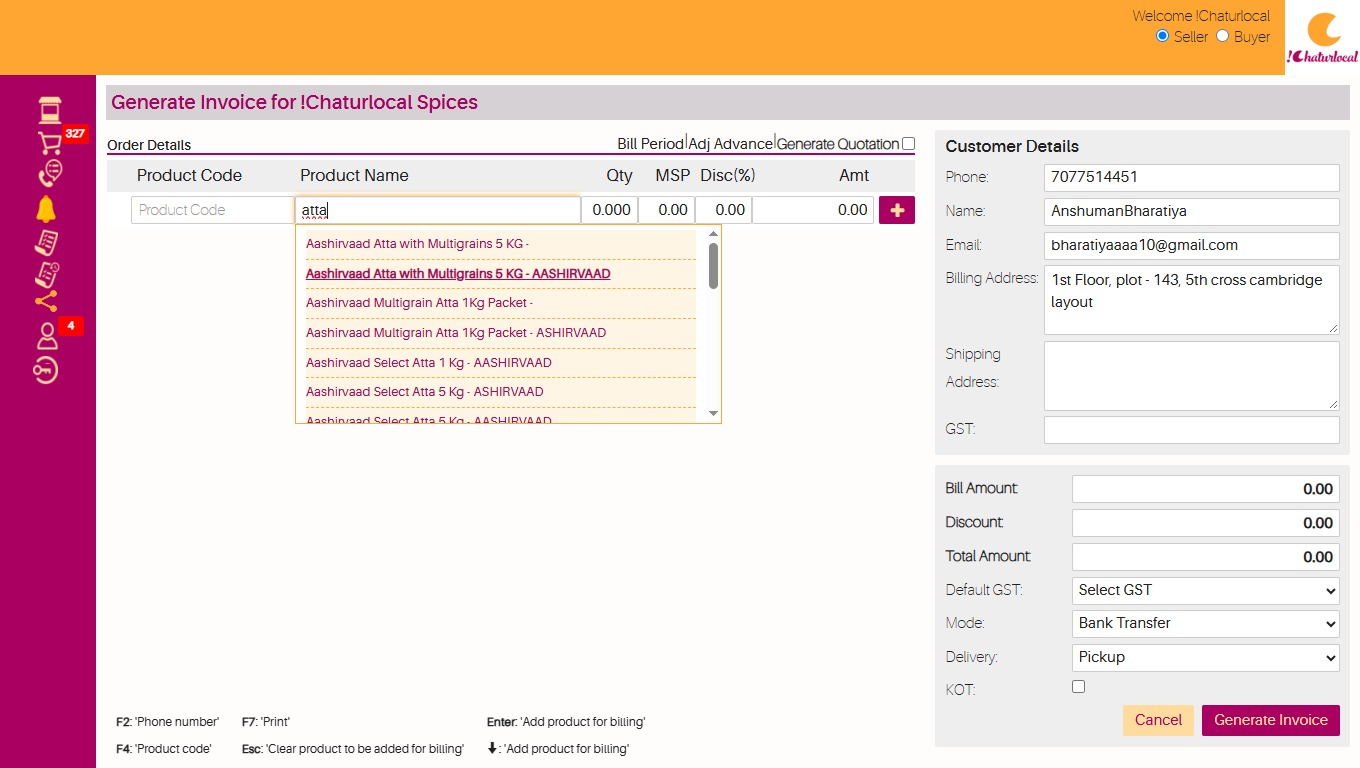Click the Cancel button
The height and width of the screenshot is (768, 1360).
coord(1158,720)
